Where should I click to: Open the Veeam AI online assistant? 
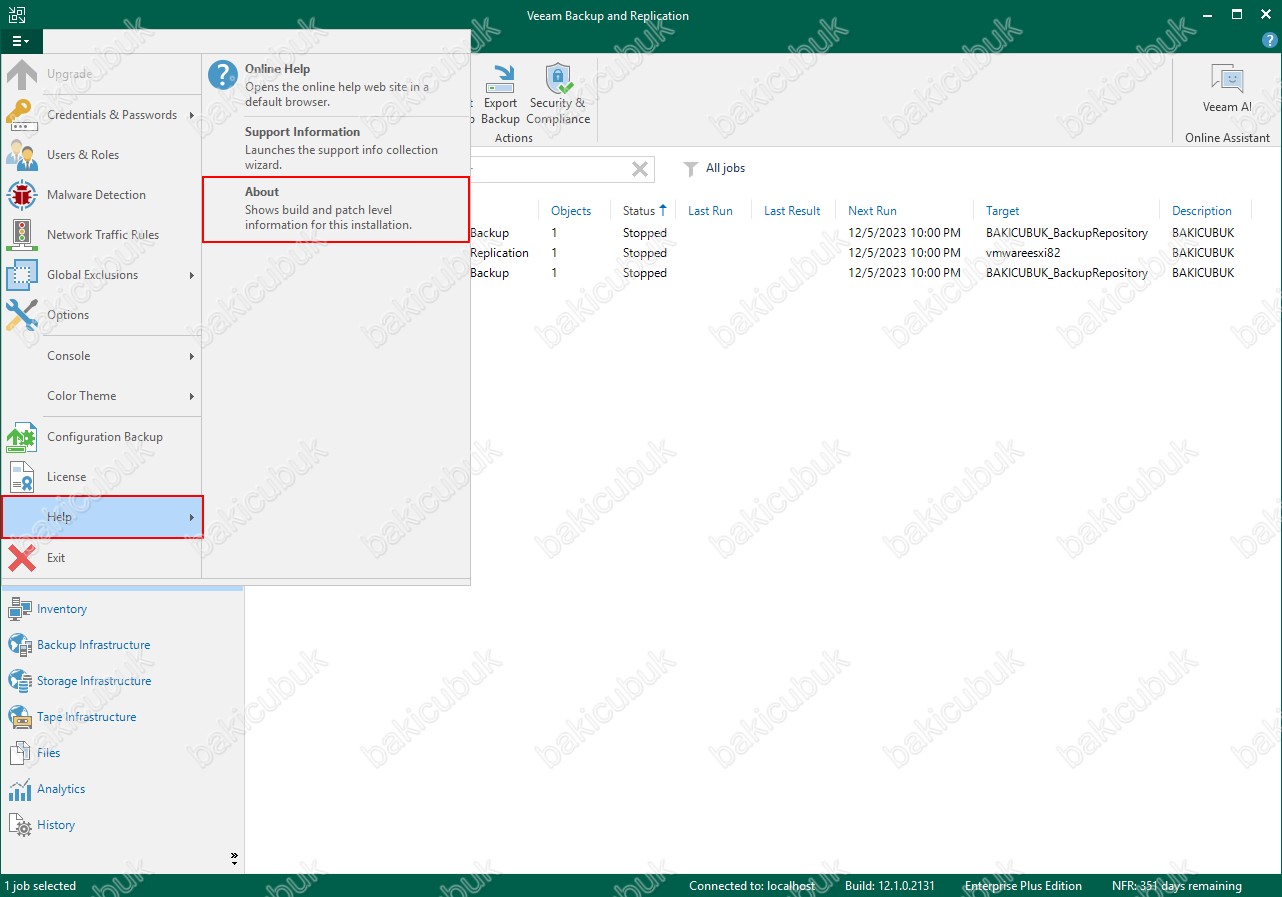tap(1227, 89)
